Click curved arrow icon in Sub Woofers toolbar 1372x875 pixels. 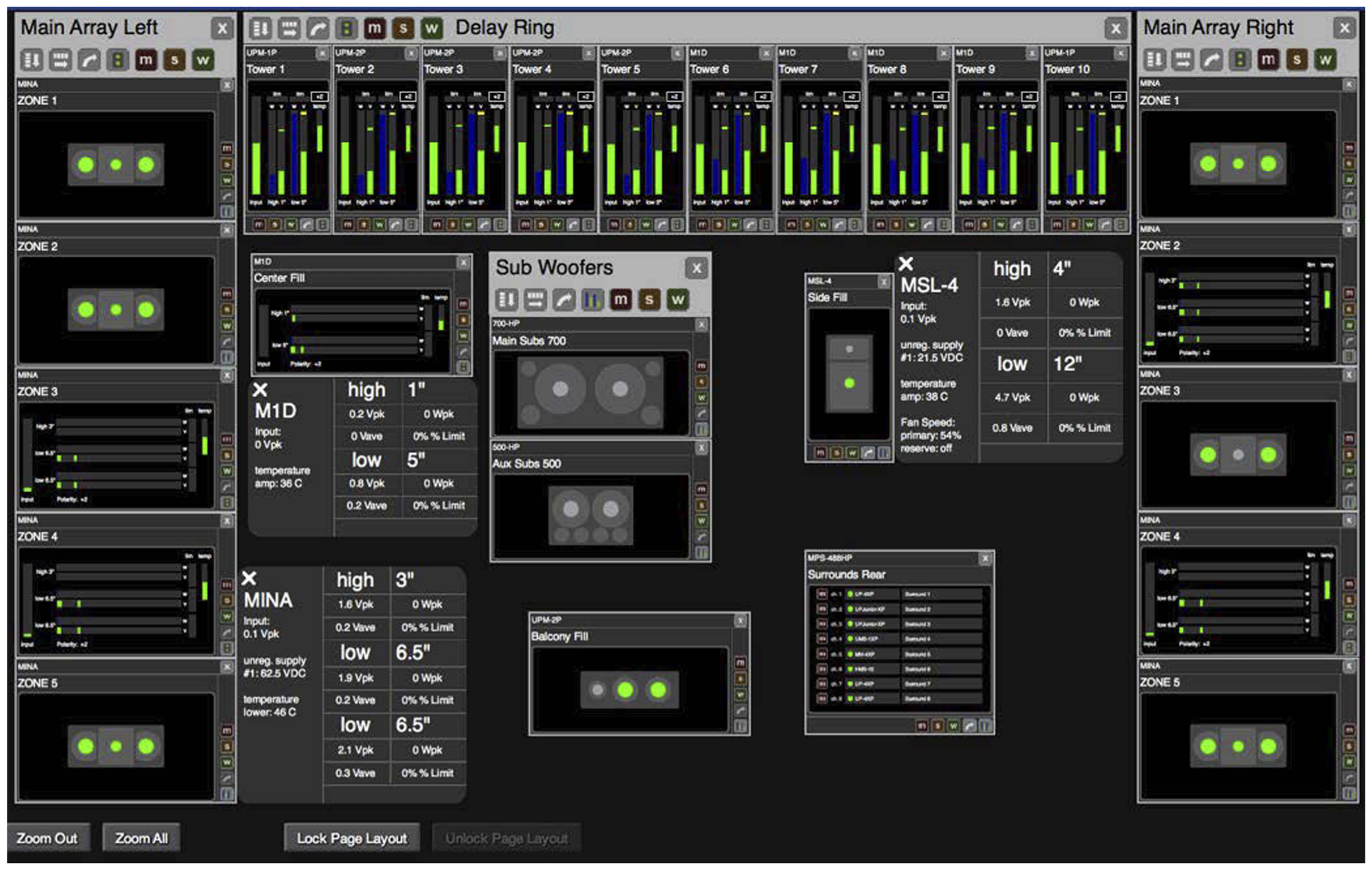click(564, 300)
